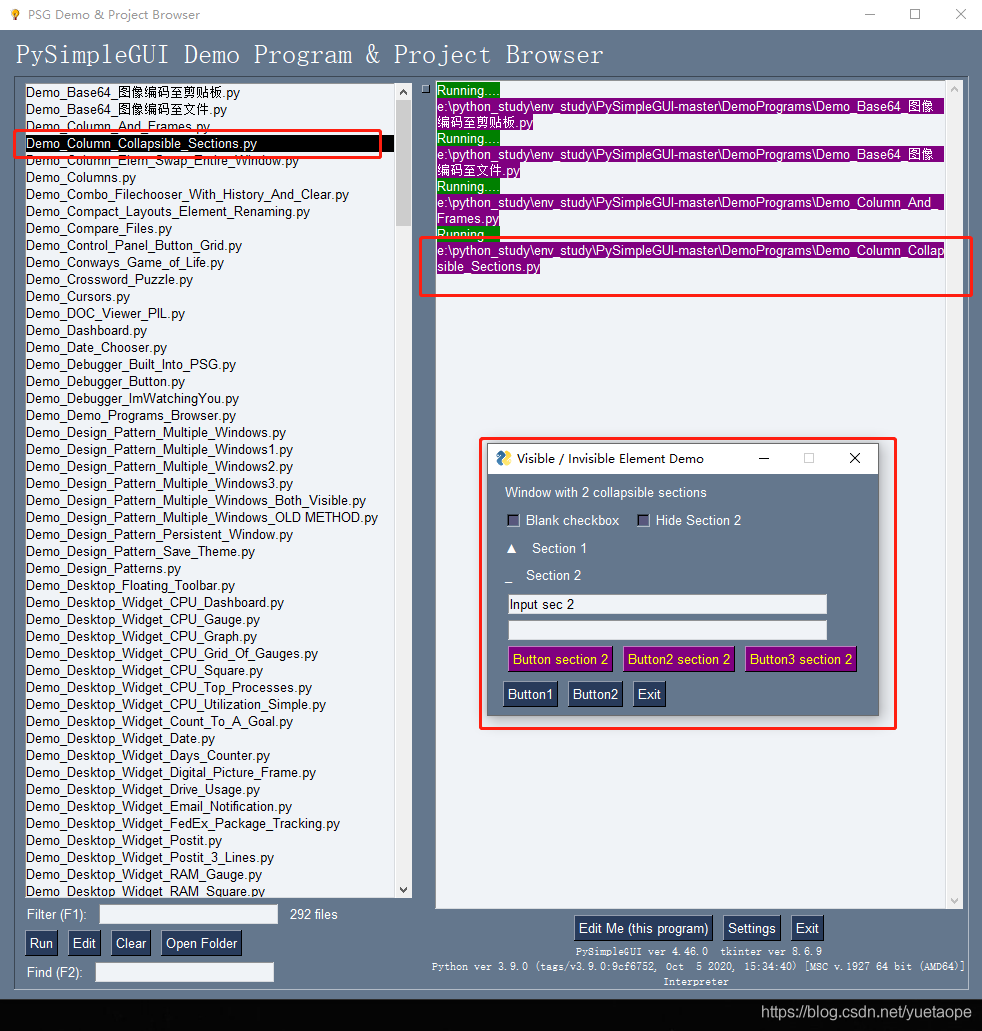Click the Clear button
Image resolution: width=982 pixels, height=1031 pixels.
pyautogui.click(x=131, y=944)
